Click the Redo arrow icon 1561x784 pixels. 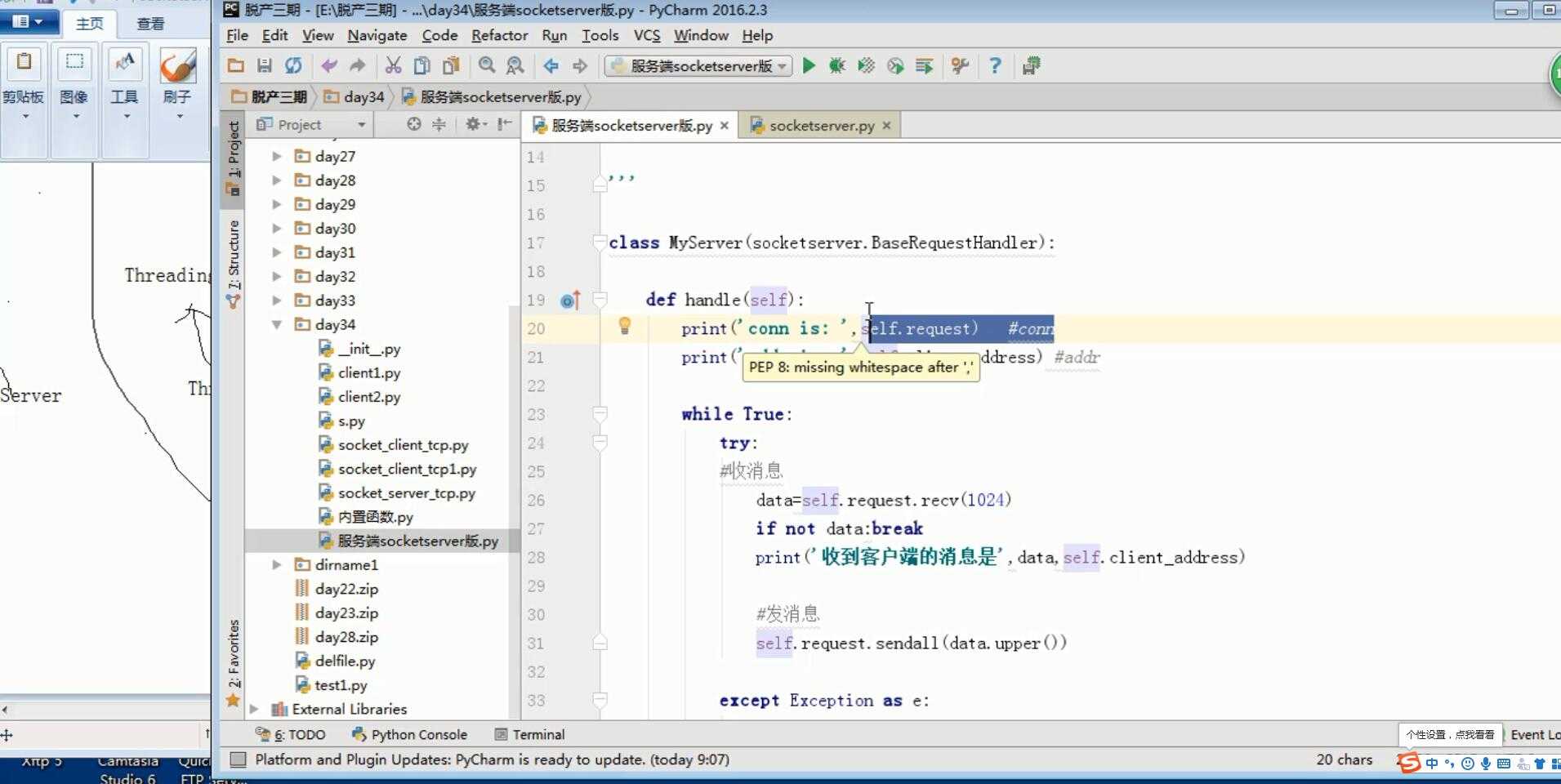coord(358,66)
